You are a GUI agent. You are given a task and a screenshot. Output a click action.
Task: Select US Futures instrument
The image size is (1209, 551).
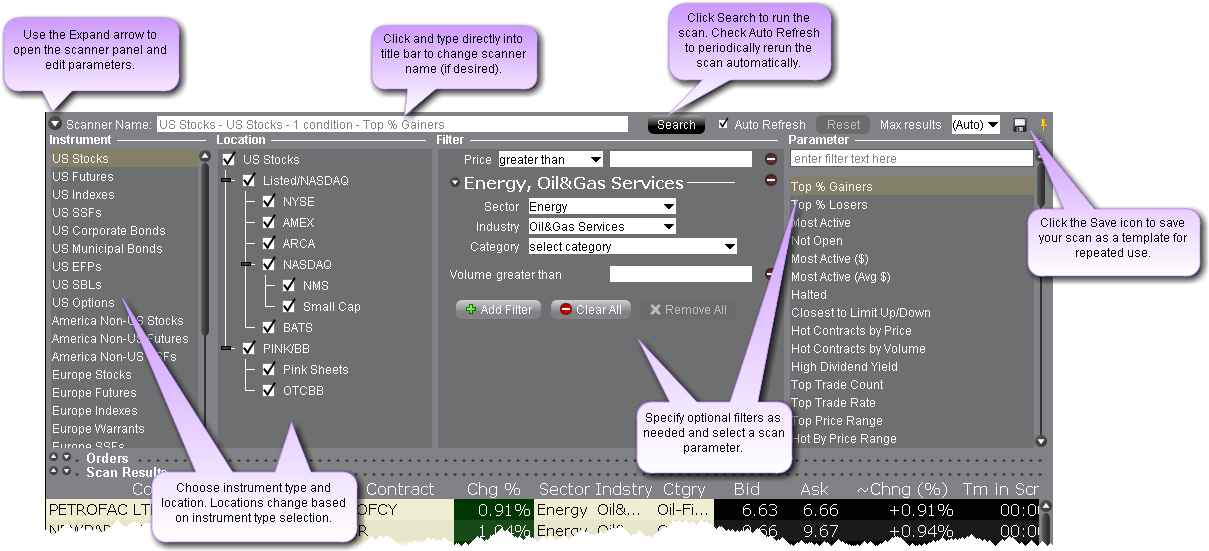(x=83, y=177)
